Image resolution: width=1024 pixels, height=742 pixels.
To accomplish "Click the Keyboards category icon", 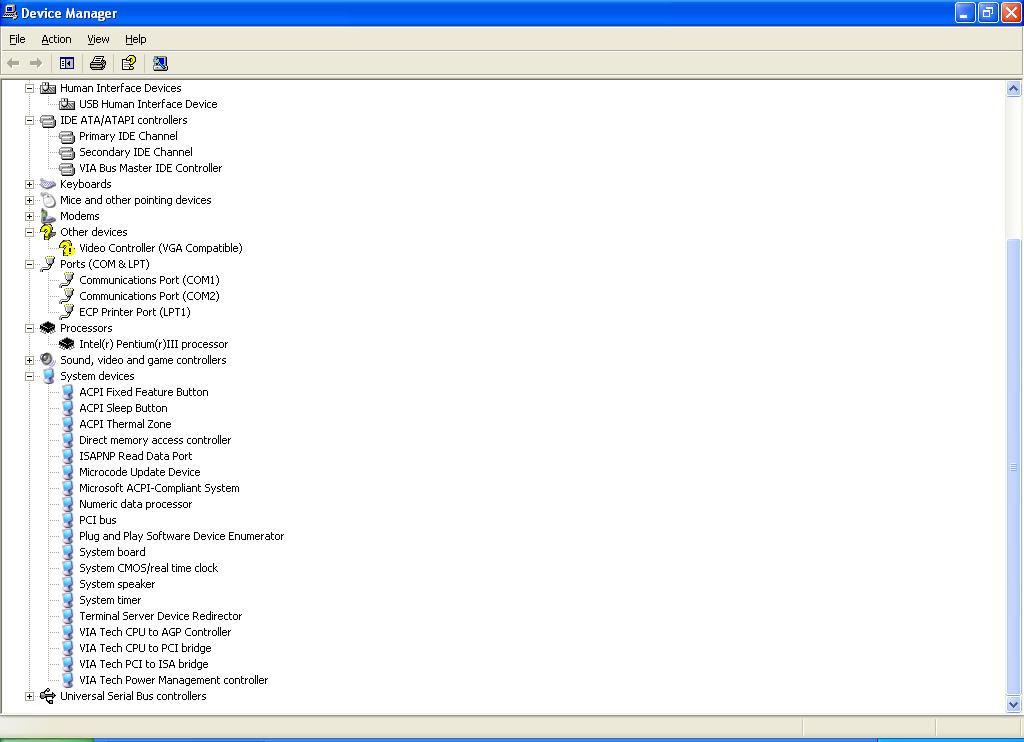I will [48, 184].
